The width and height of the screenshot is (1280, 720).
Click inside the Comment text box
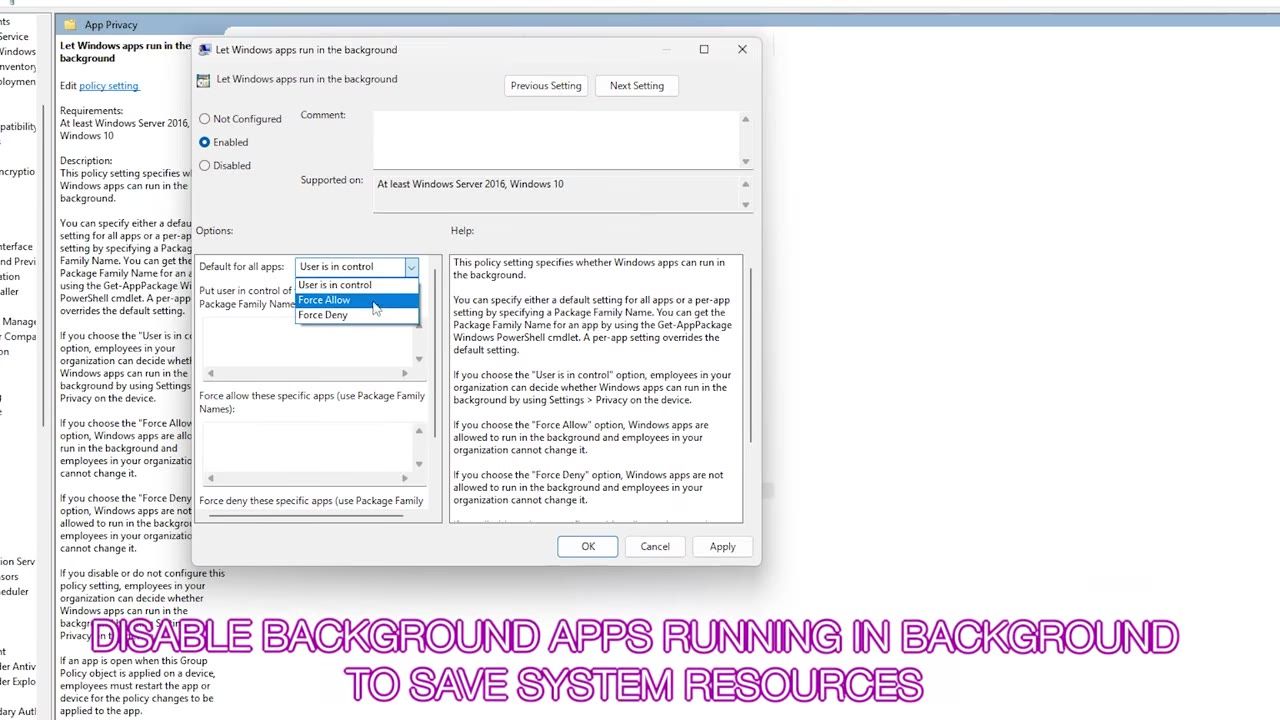tap(557, 139)
